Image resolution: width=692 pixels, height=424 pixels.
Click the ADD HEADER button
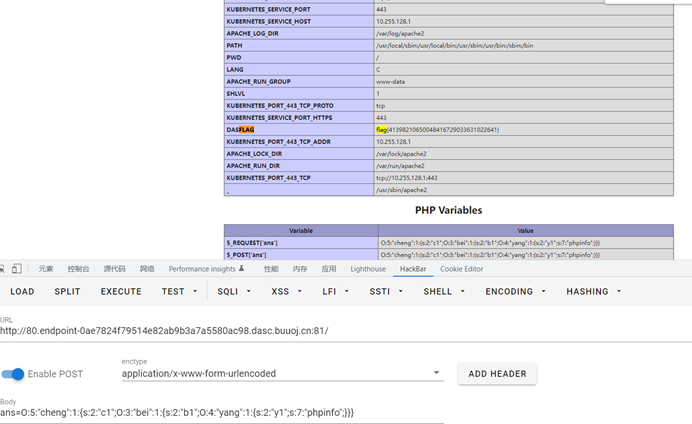pyautogui.click(x=497, y=374)
